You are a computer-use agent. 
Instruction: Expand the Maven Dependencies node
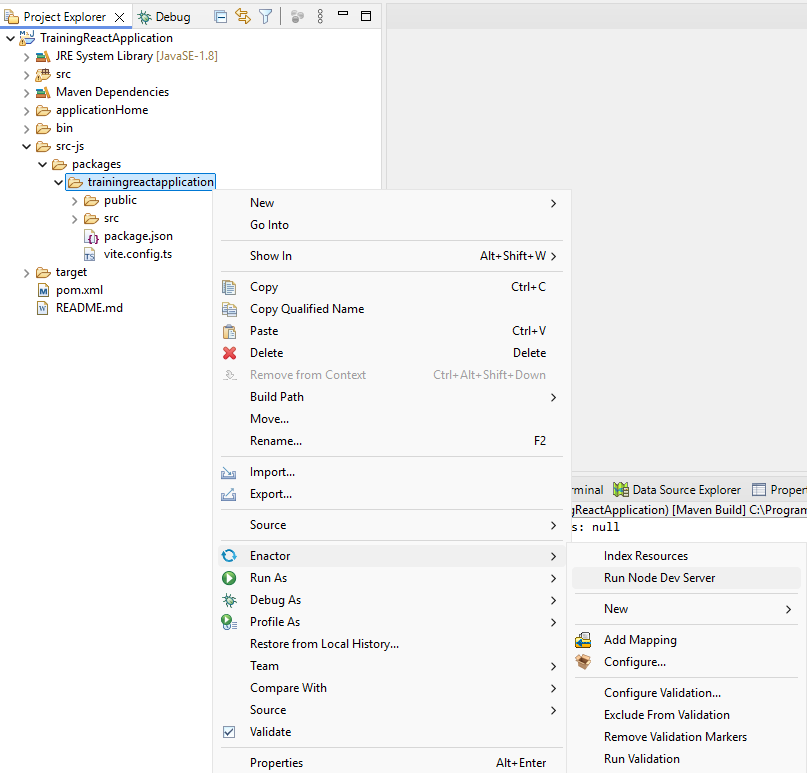(27, 92)
